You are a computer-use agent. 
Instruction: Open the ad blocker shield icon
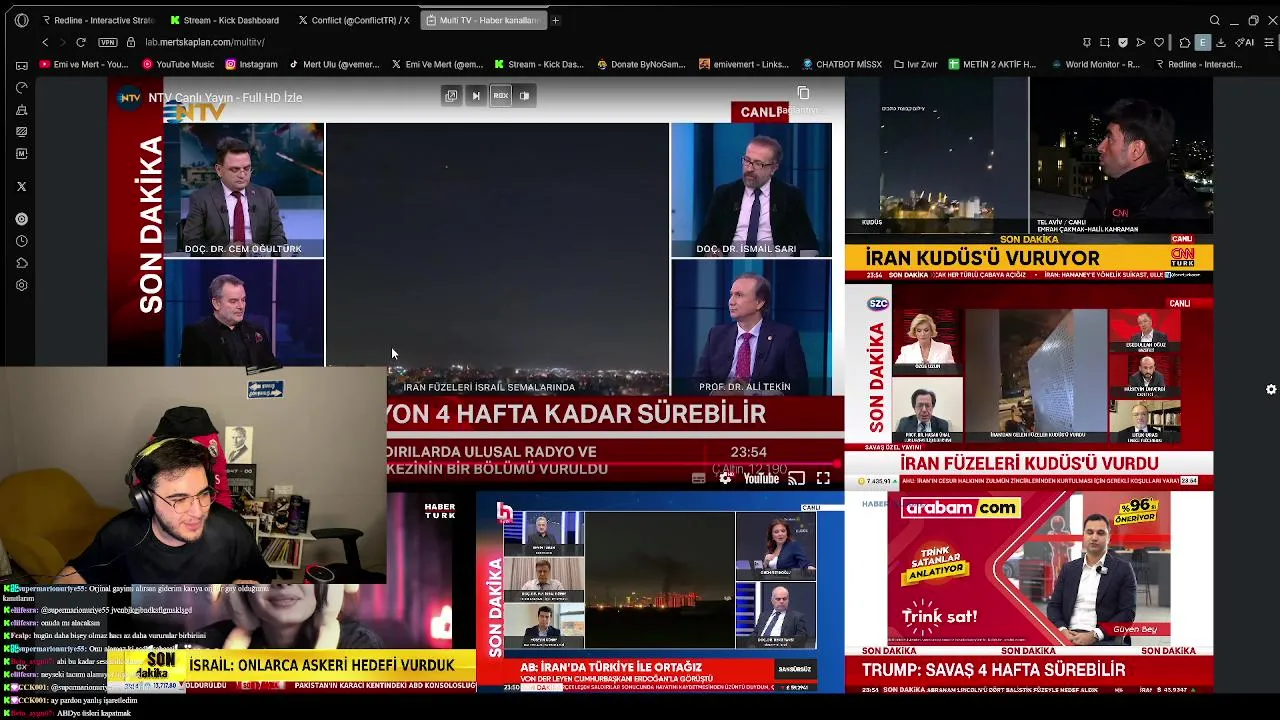click(x=1123, y=42)
